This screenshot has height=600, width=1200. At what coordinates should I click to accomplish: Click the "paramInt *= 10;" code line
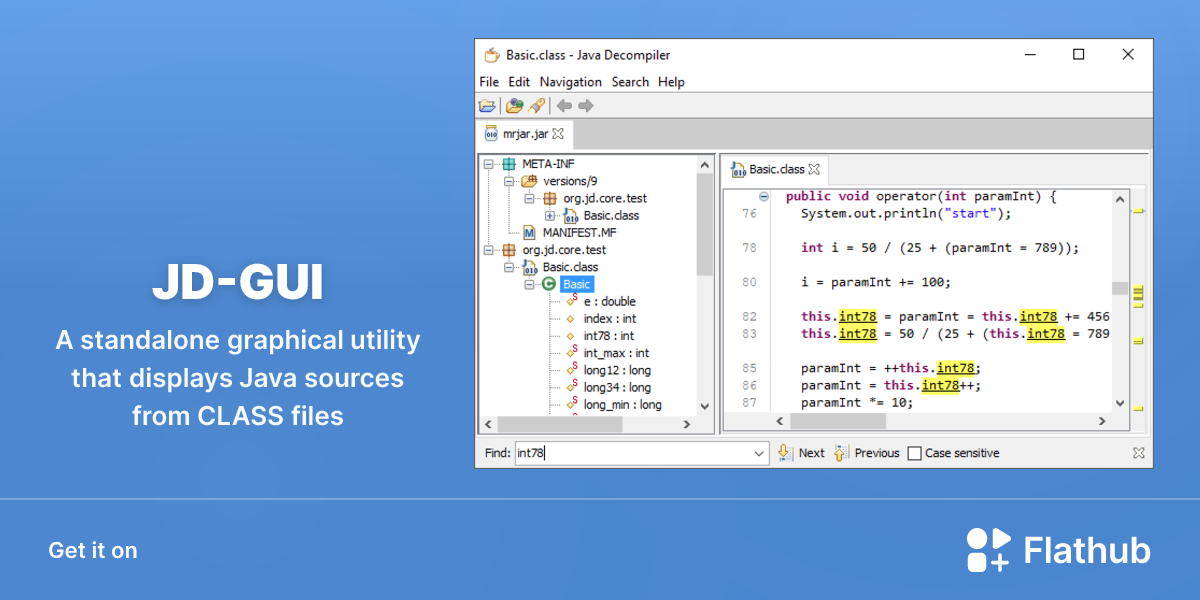(857, 402)
